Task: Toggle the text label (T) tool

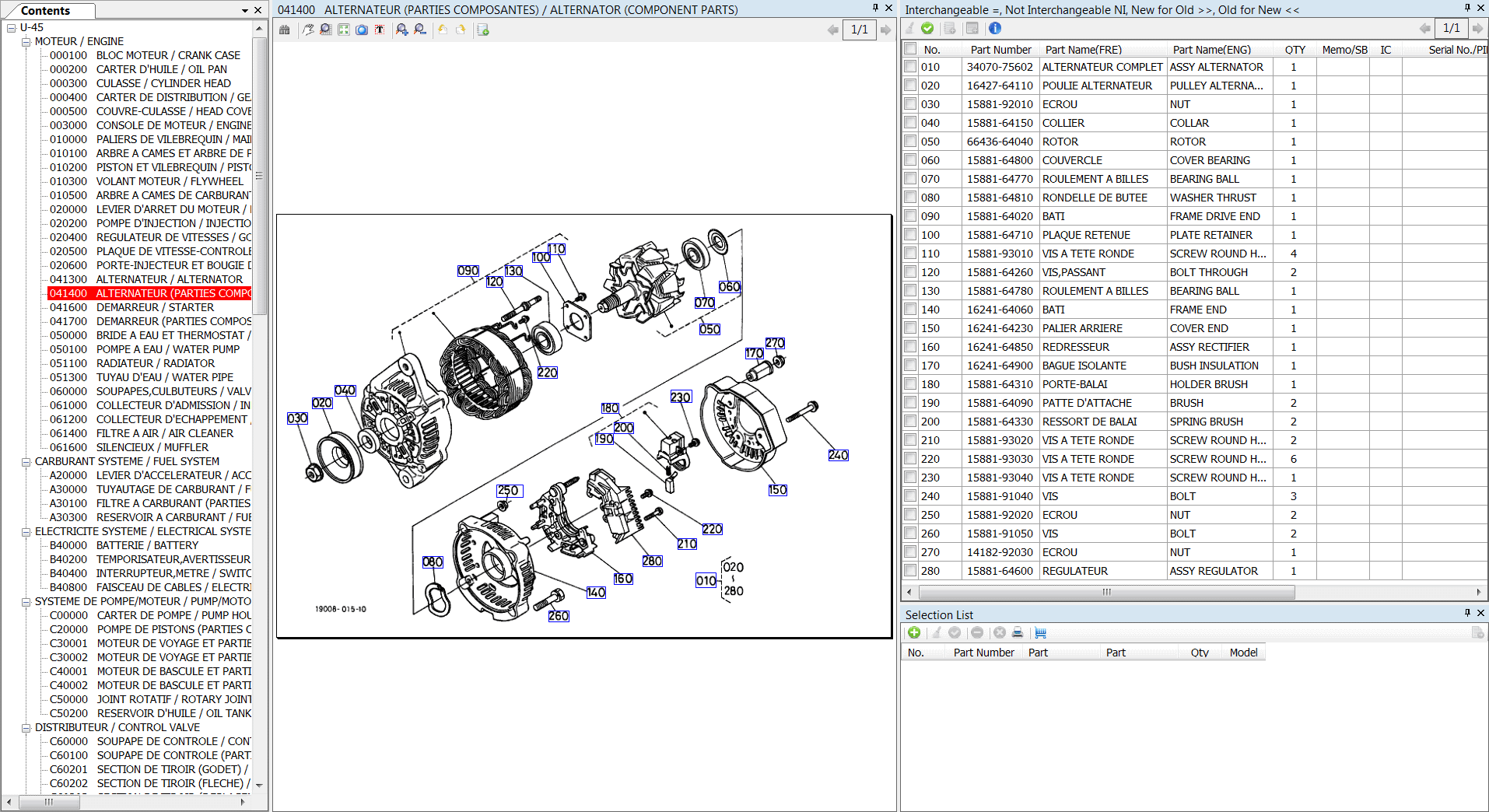Action: coord(380,30)
